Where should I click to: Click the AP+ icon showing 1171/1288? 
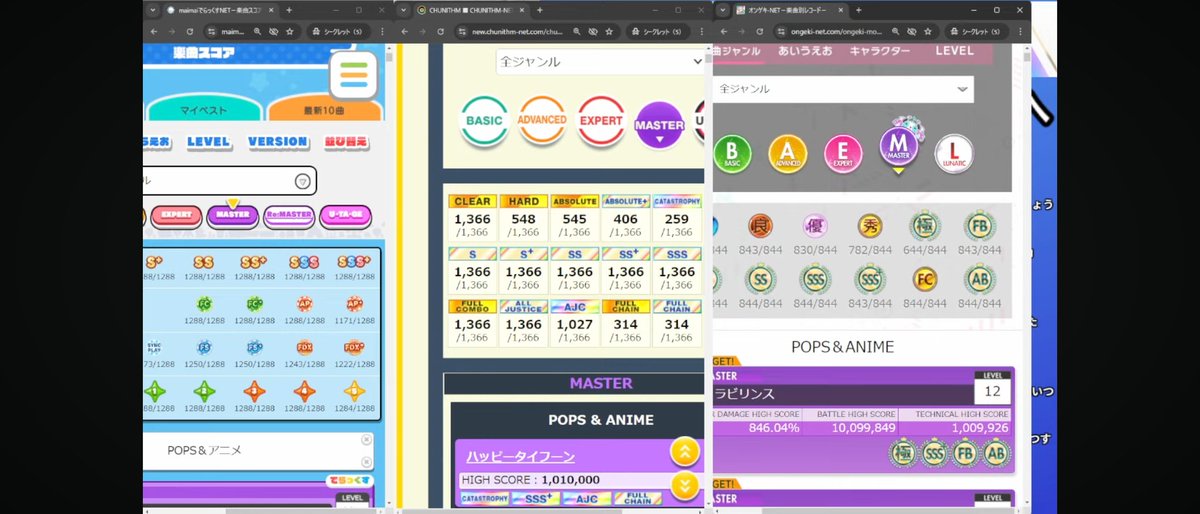tap(354, 304)
